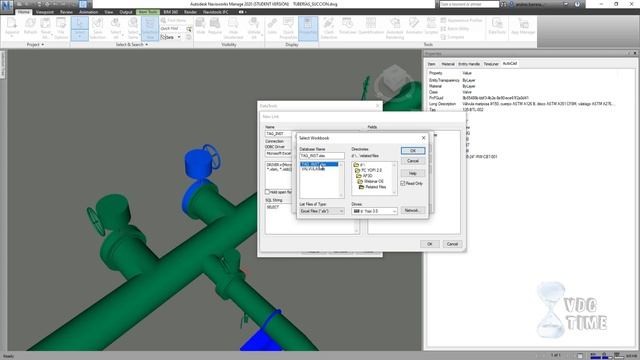Click the Hide Unselected icon
640x360 pixels.
click(233, 28)
